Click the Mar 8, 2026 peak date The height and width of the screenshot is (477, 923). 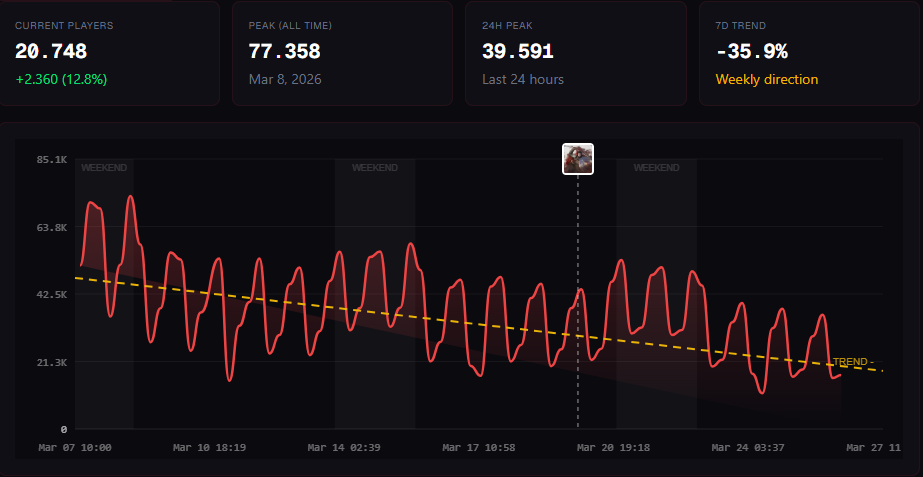pos(285,80)
